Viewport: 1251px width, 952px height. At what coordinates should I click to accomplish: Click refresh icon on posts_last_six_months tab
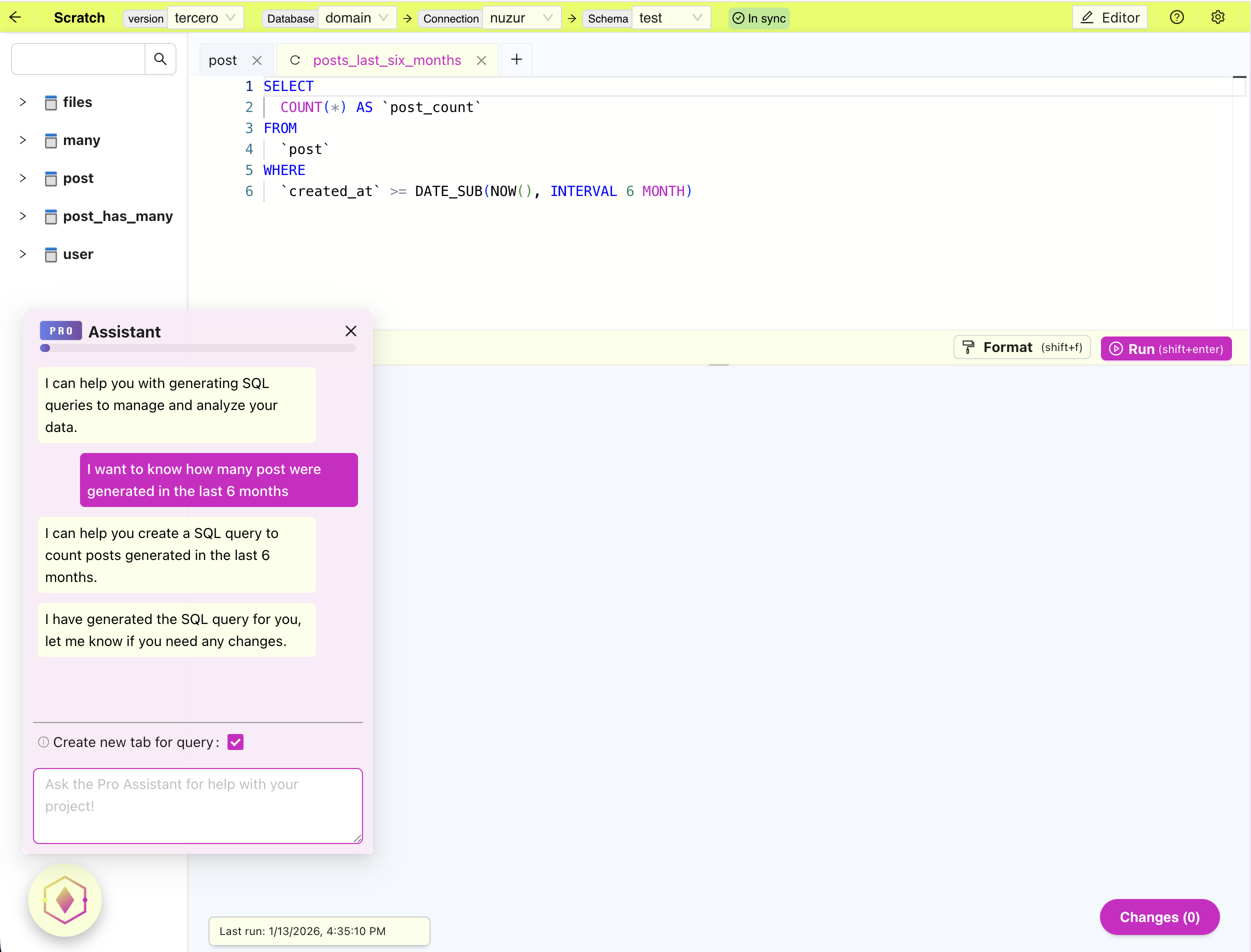pyautogui.click(x=294, y=60)
